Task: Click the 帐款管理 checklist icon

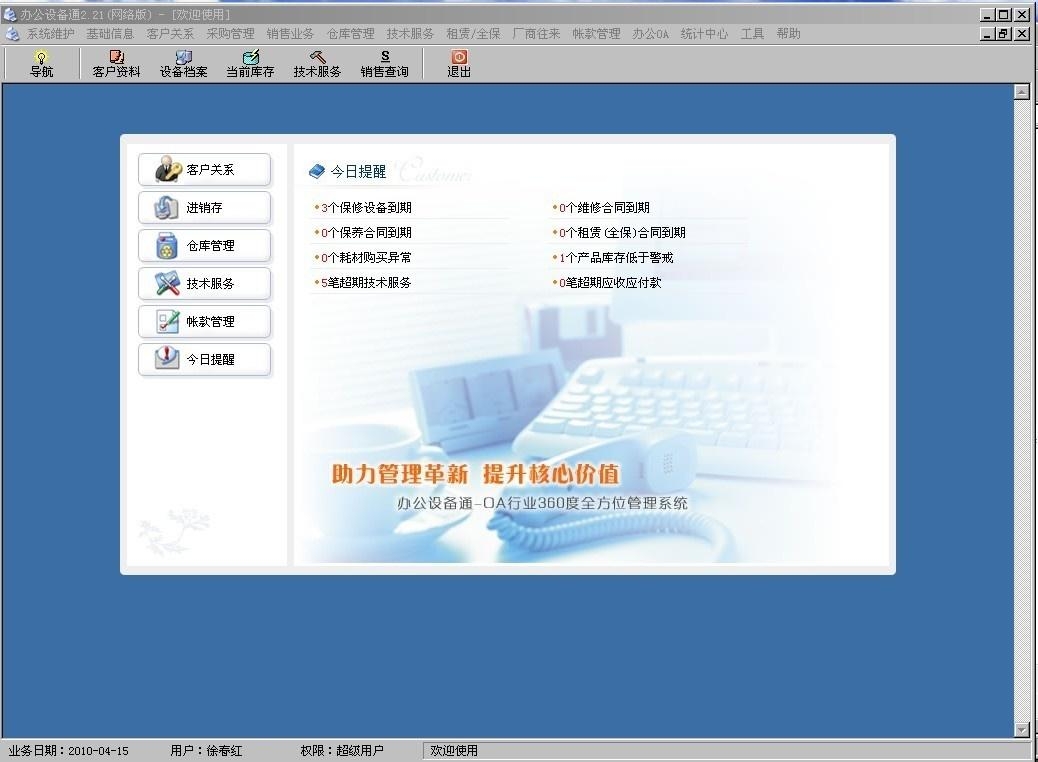Action: coord(167,321)
